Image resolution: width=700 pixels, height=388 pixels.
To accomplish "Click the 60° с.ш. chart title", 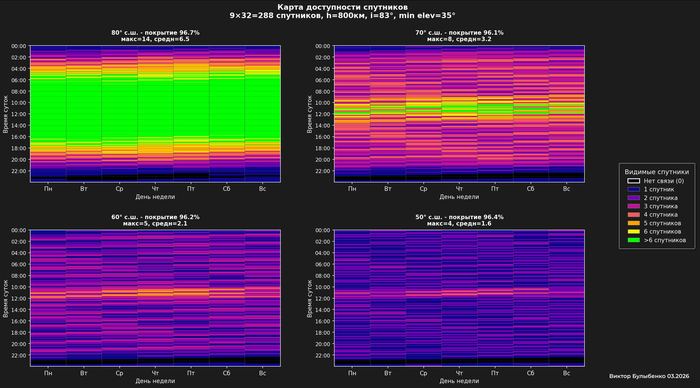I will point(155,220).
